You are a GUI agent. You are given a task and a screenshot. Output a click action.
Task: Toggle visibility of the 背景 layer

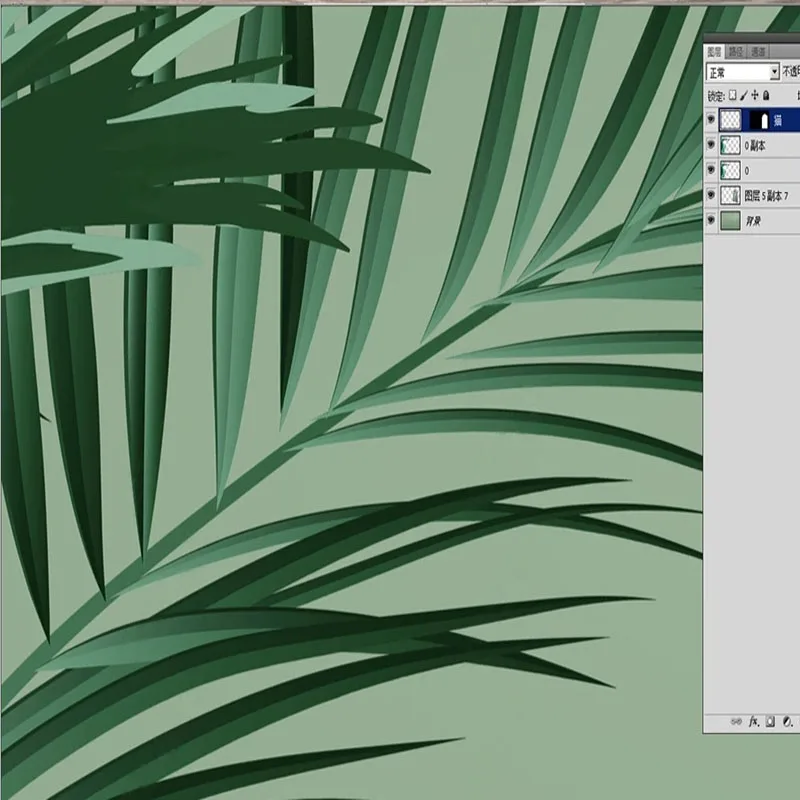(x=711, y=221)
